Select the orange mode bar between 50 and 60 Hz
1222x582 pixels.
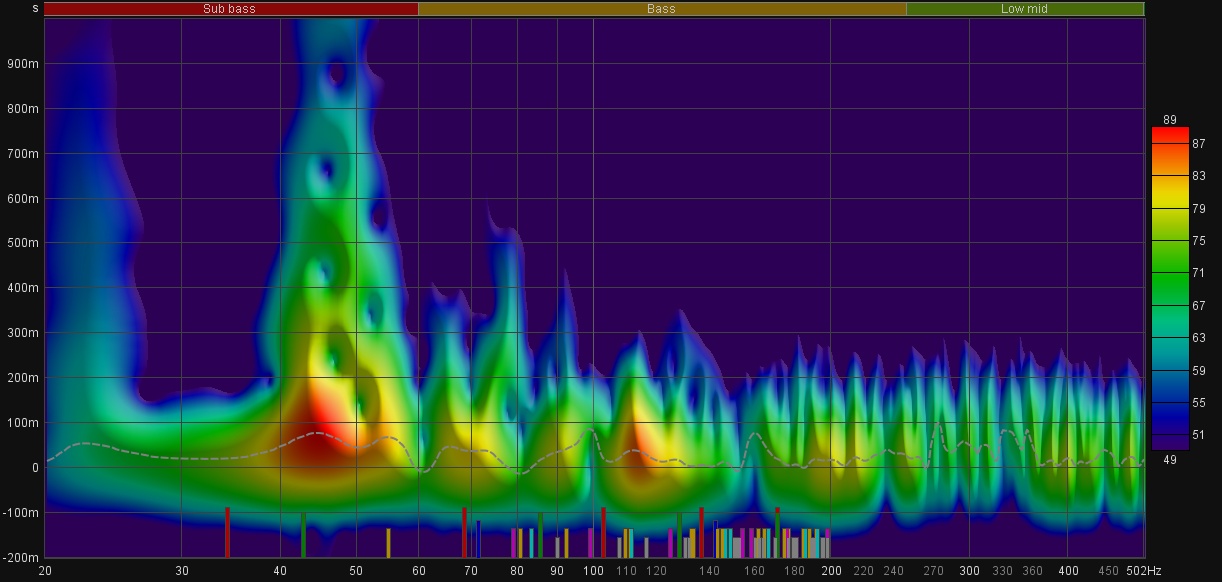pos(388,542)
